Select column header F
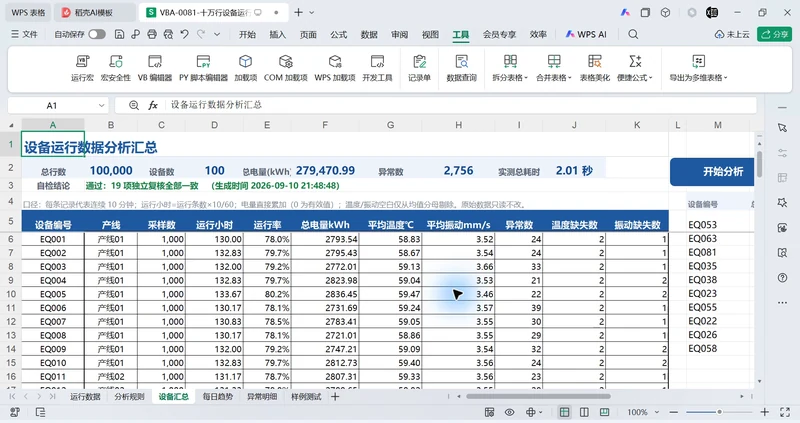The image size is (800, 423). [324, 125]
